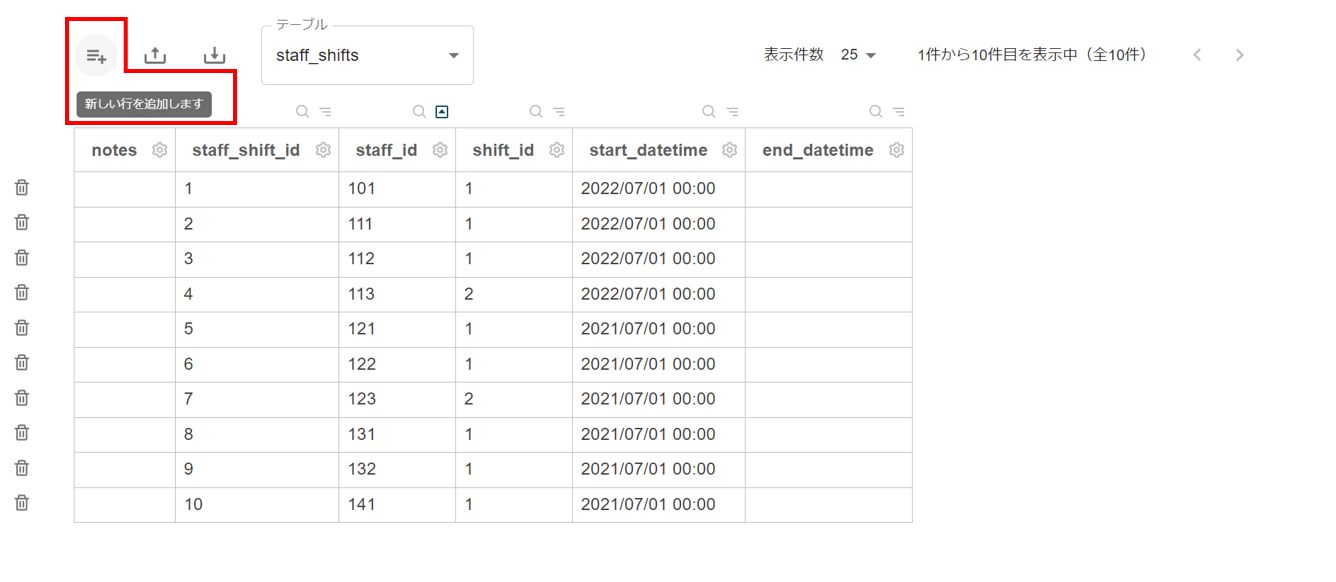Screen dimensions: 1336x582
Task: Open settings gear for staff_shift_id column
Action: click(323, 150)
